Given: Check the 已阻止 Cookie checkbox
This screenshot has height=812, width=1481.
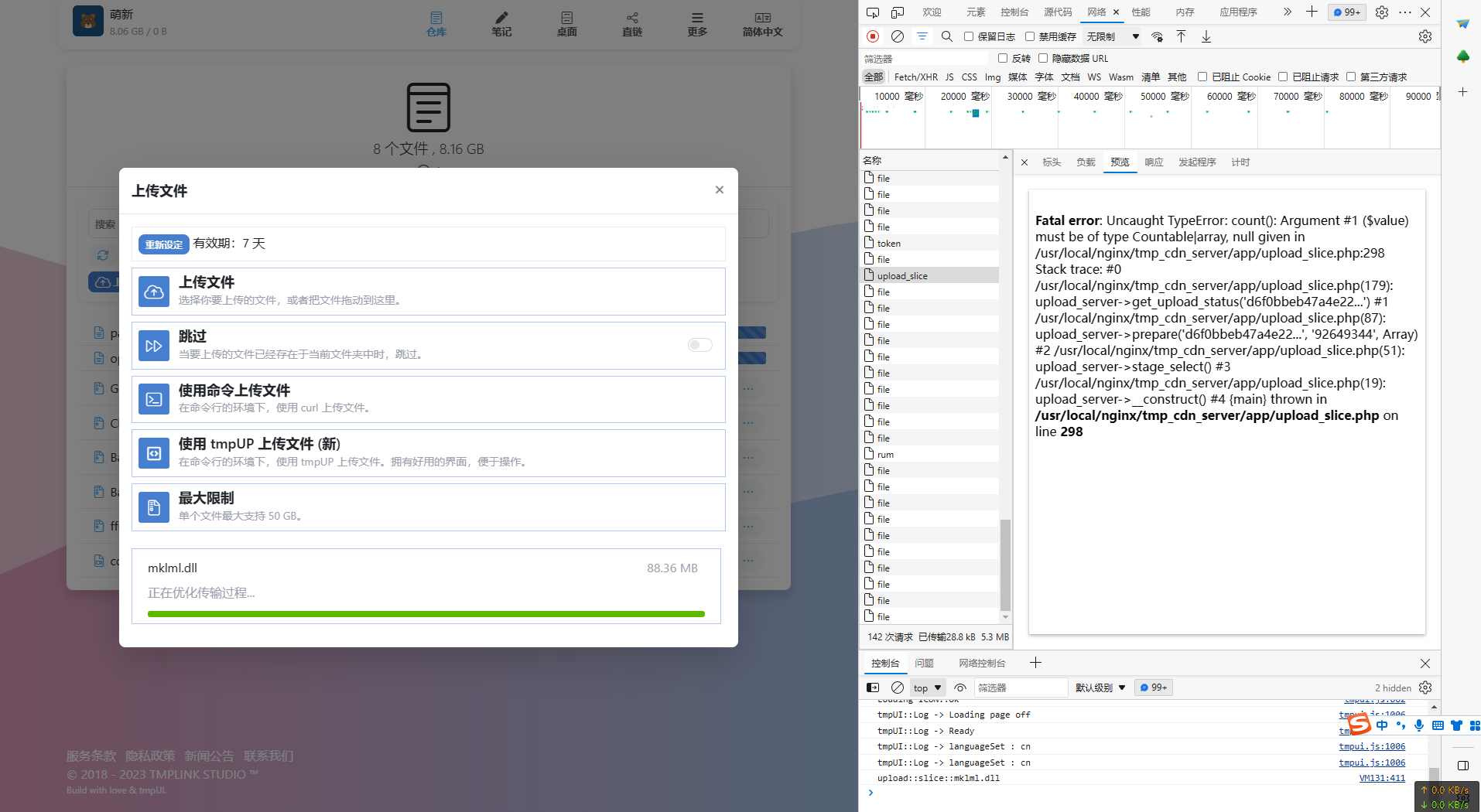Looking at the screenshot, I should point(1202,77).
